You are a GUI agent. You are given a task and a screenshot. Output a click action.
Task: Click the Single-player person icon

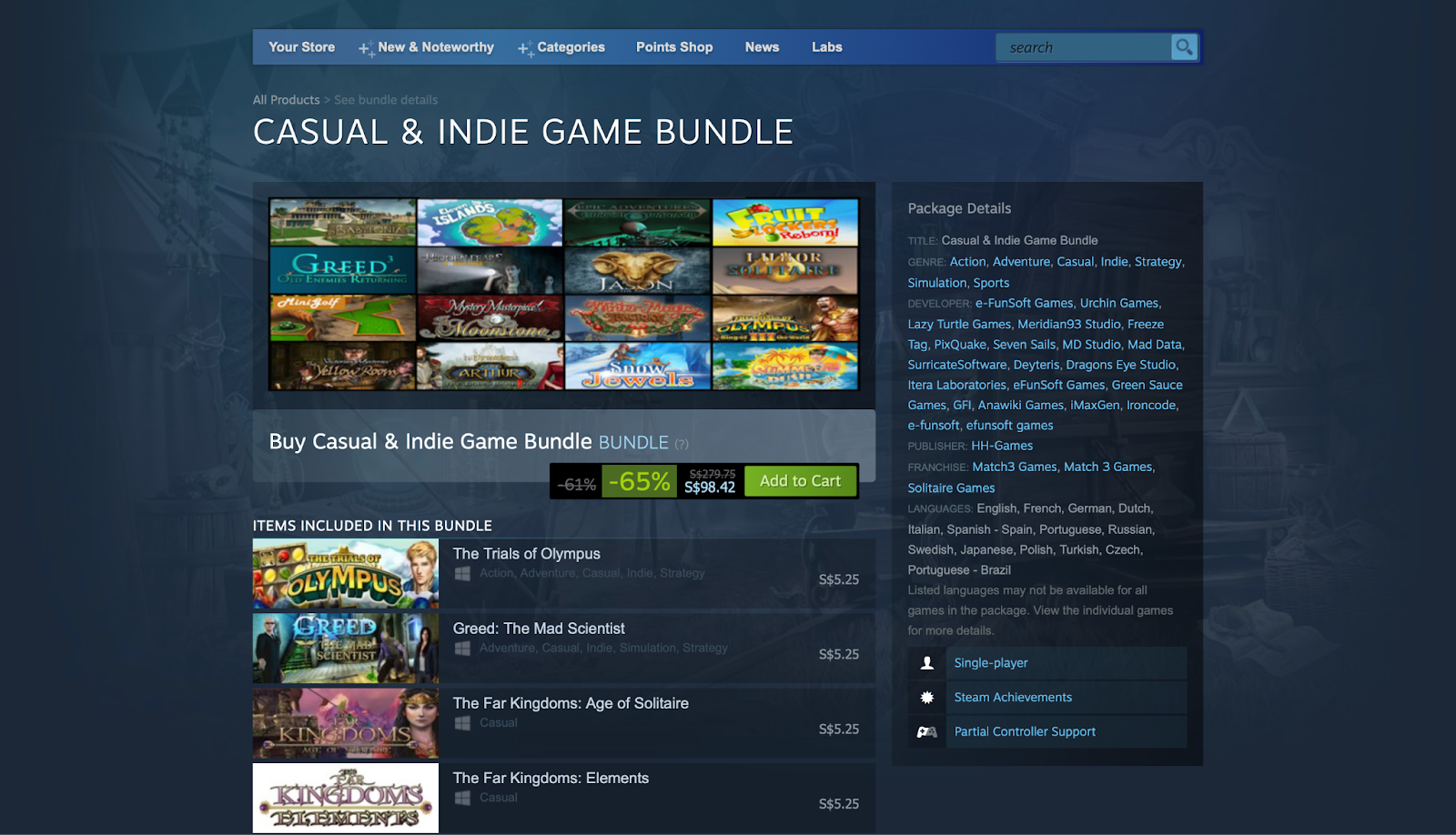[x=927, y=663]
